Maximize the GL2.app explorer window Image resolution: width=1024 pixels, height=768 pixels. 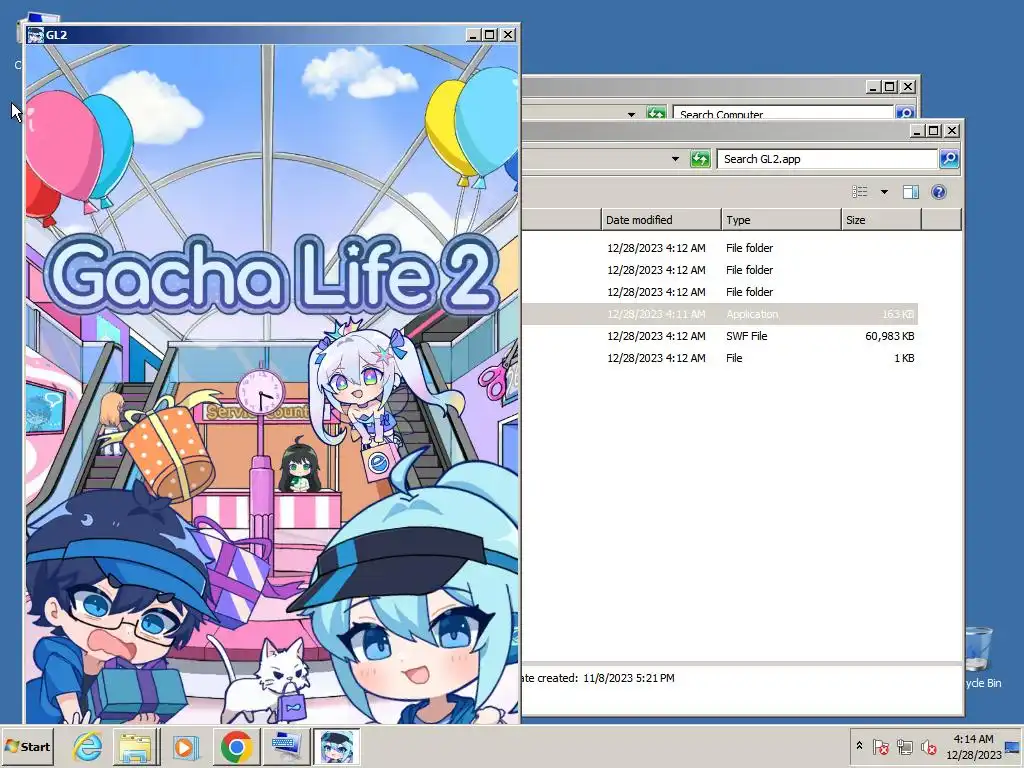pos(934,131)
